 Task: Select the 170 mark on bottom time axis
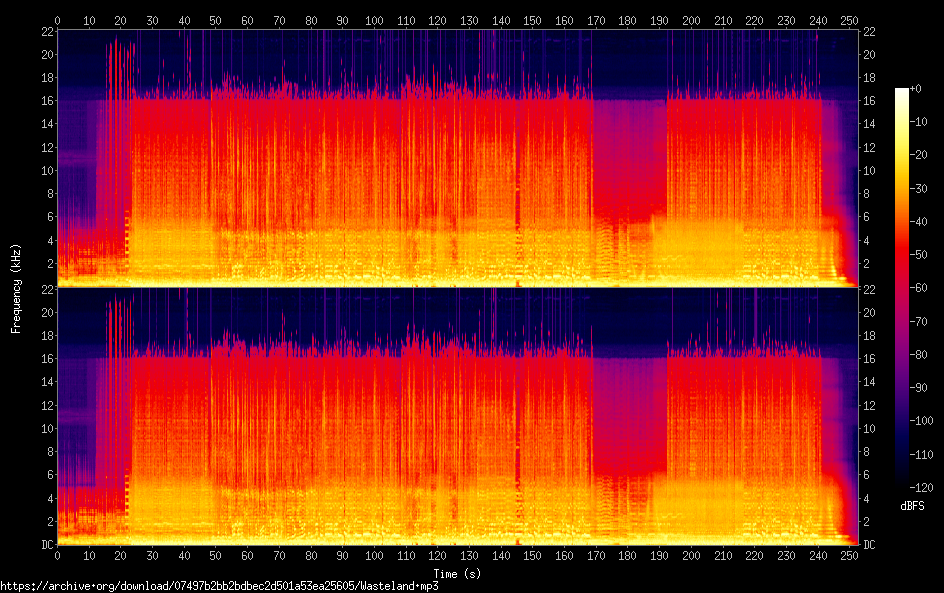pyautogui.click(x=596, y=556)
